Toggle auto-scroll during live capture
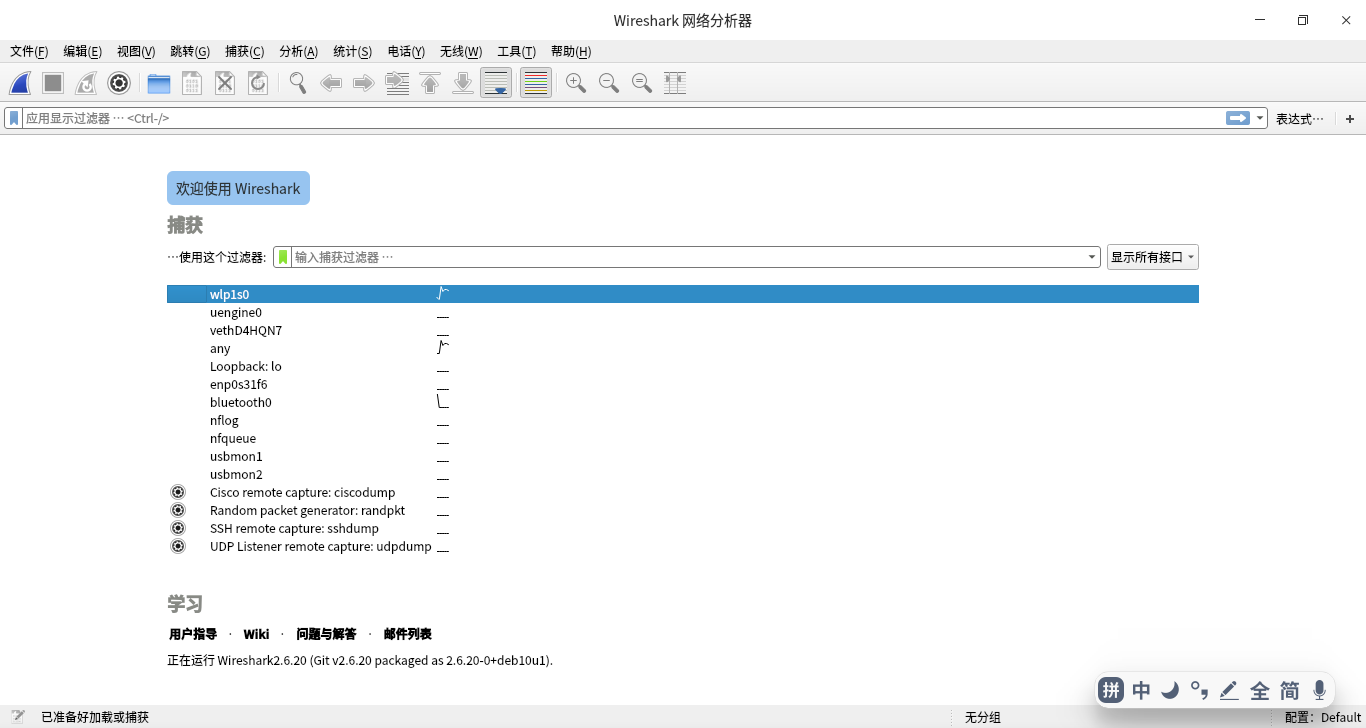The width and height of the screenshot is (1366, 728). point(496,83)
